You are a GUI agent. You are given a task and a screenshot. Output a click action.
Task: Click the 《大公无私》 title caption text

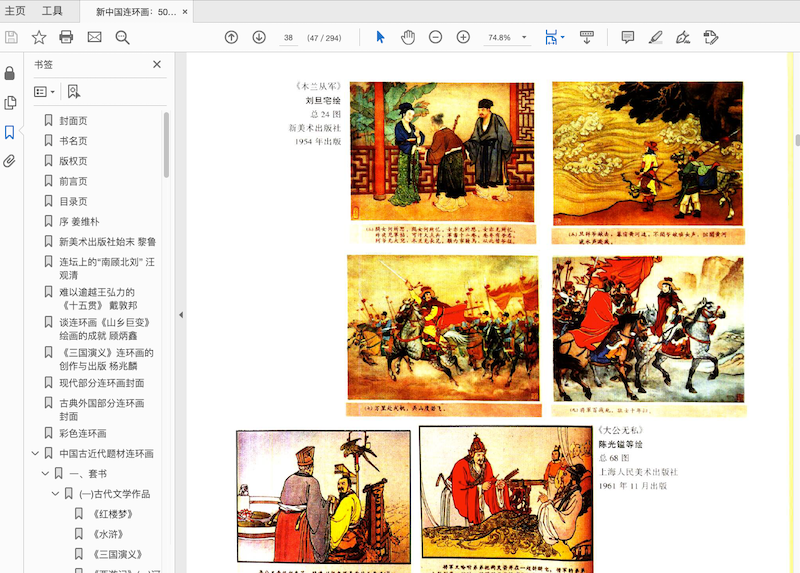[x=620, y=430]
